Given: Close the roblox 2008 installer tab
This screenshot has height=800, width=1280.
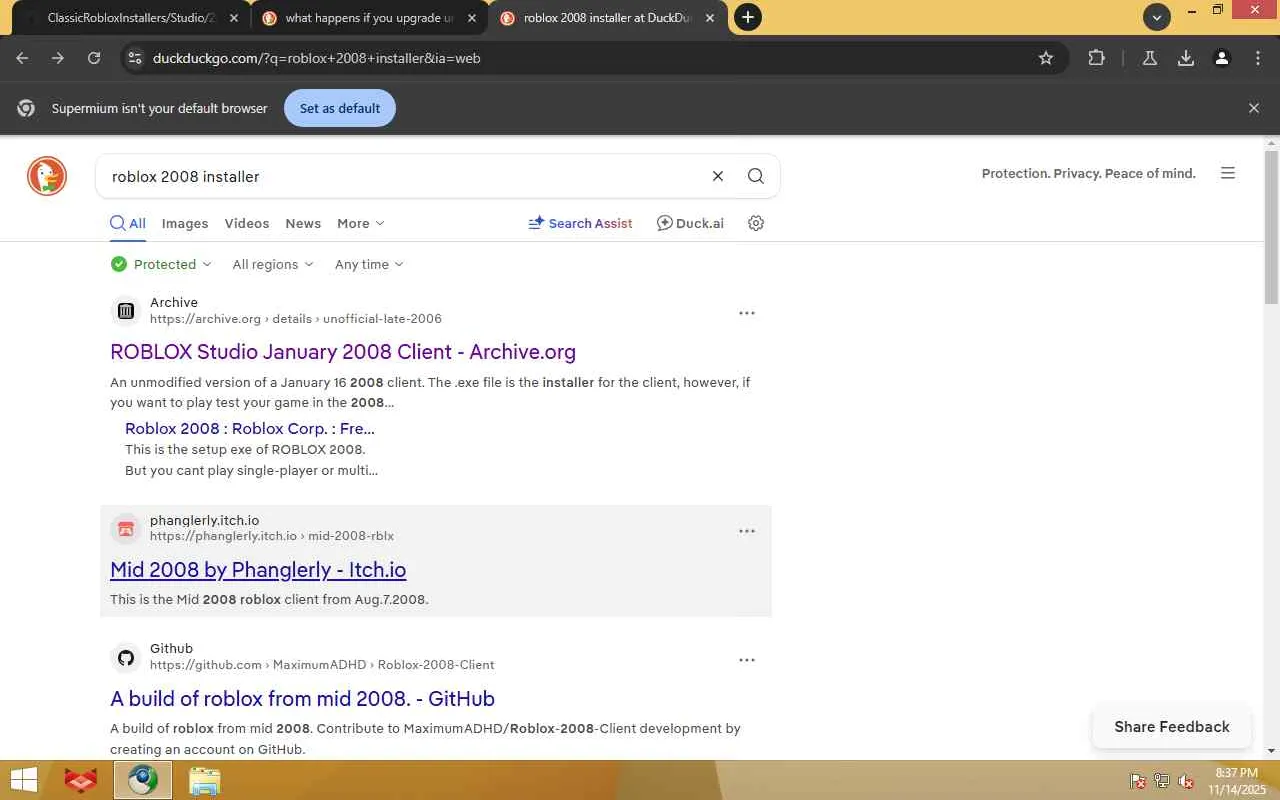Looking at the screenshot, I should pos(710,18).
